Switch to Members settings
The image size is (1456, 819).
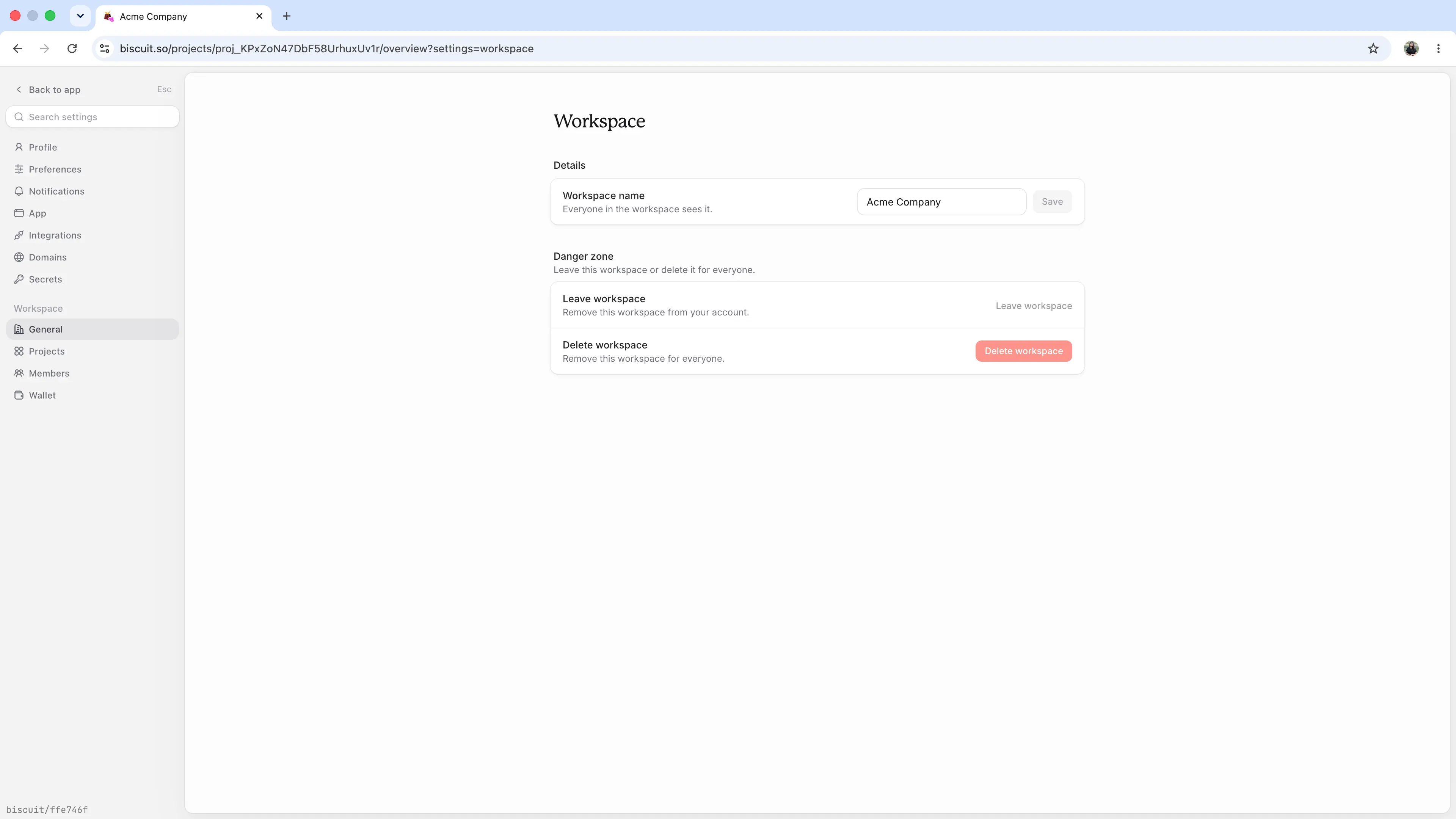click(x=92, y=373)
